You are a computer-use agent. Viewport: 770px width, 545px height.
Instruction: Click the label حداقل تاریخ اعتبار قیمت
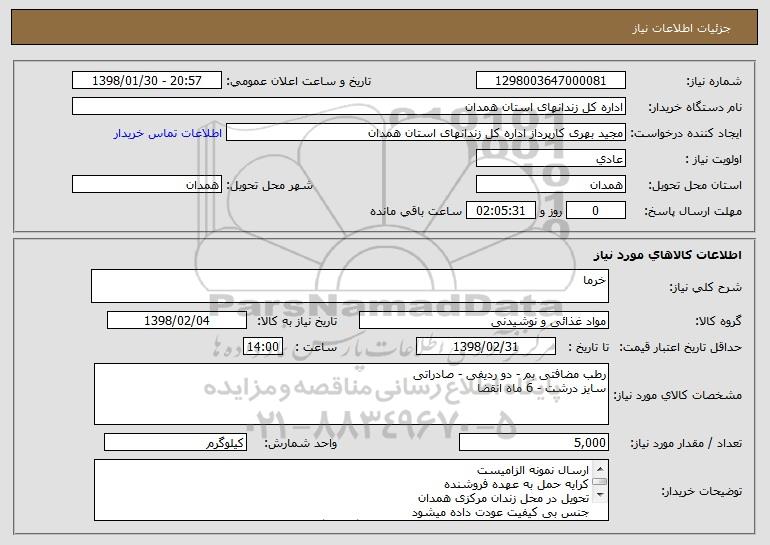pyautogui.click(x=680, y=347)
